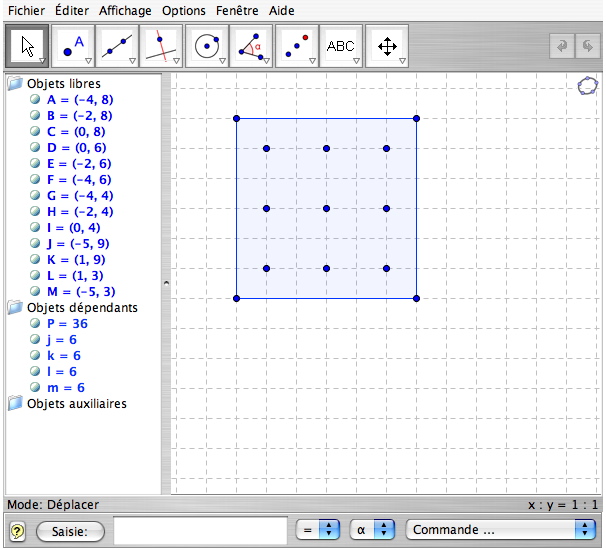Toggle visibility bullet of point H
Screen dimensions: 606x550
click(35, 211)
